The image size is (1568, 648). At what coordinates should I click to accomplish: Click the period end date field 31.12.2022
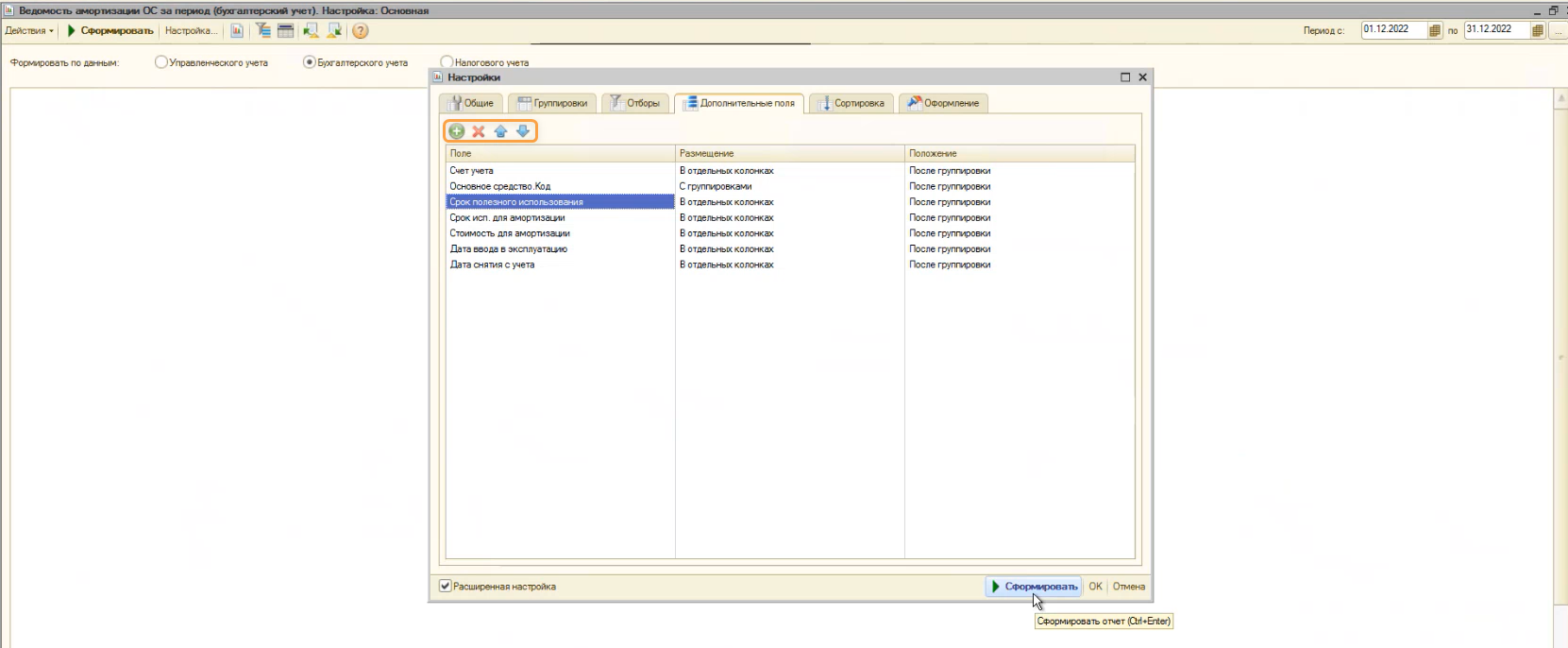[1495, 29]
